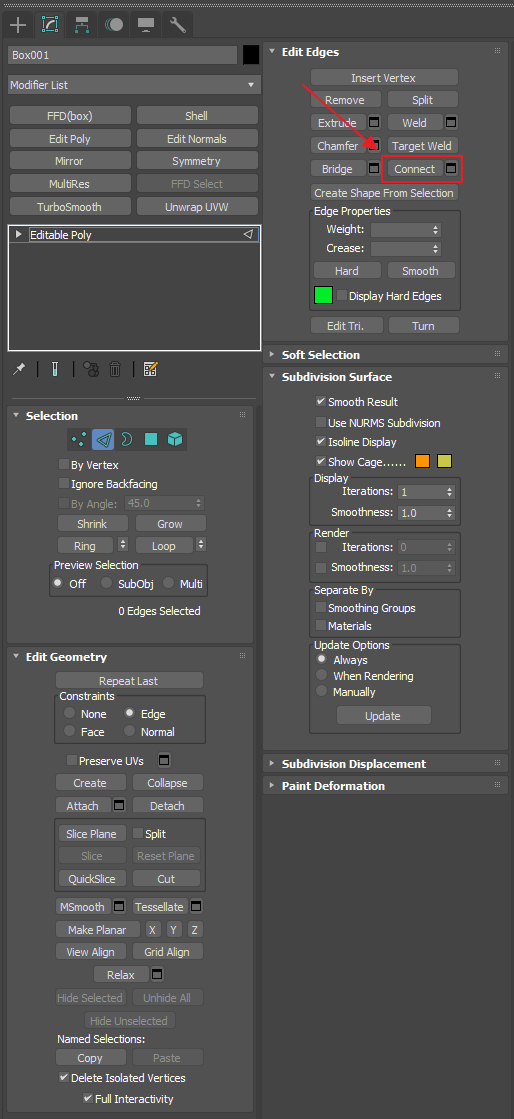Click orange Show Cage color swatch
514x1119 pixels.
pyautogui.click(x=423, y=461)
